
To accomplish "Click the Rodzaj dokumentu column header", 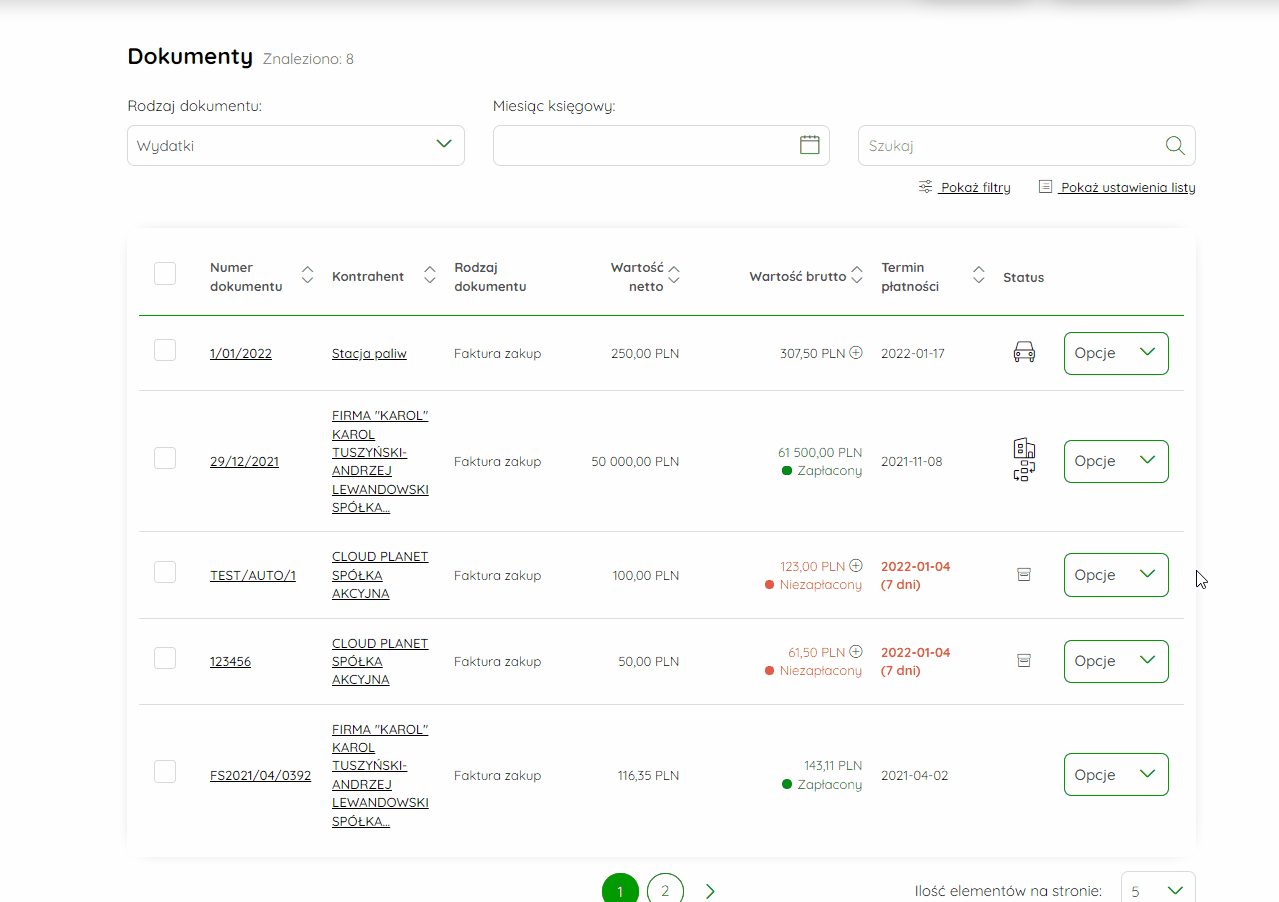I will coord(490,277).
